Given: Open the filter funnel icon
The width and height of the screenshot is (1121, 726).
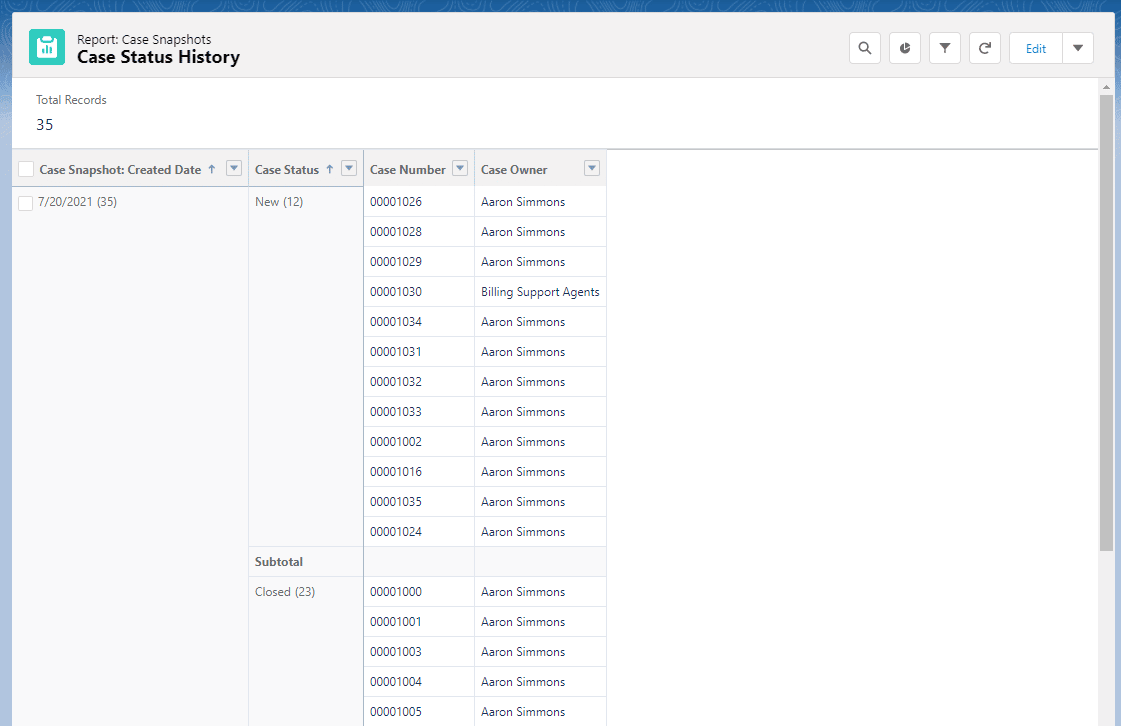Looking at the screenshot, I should point(945,48).
